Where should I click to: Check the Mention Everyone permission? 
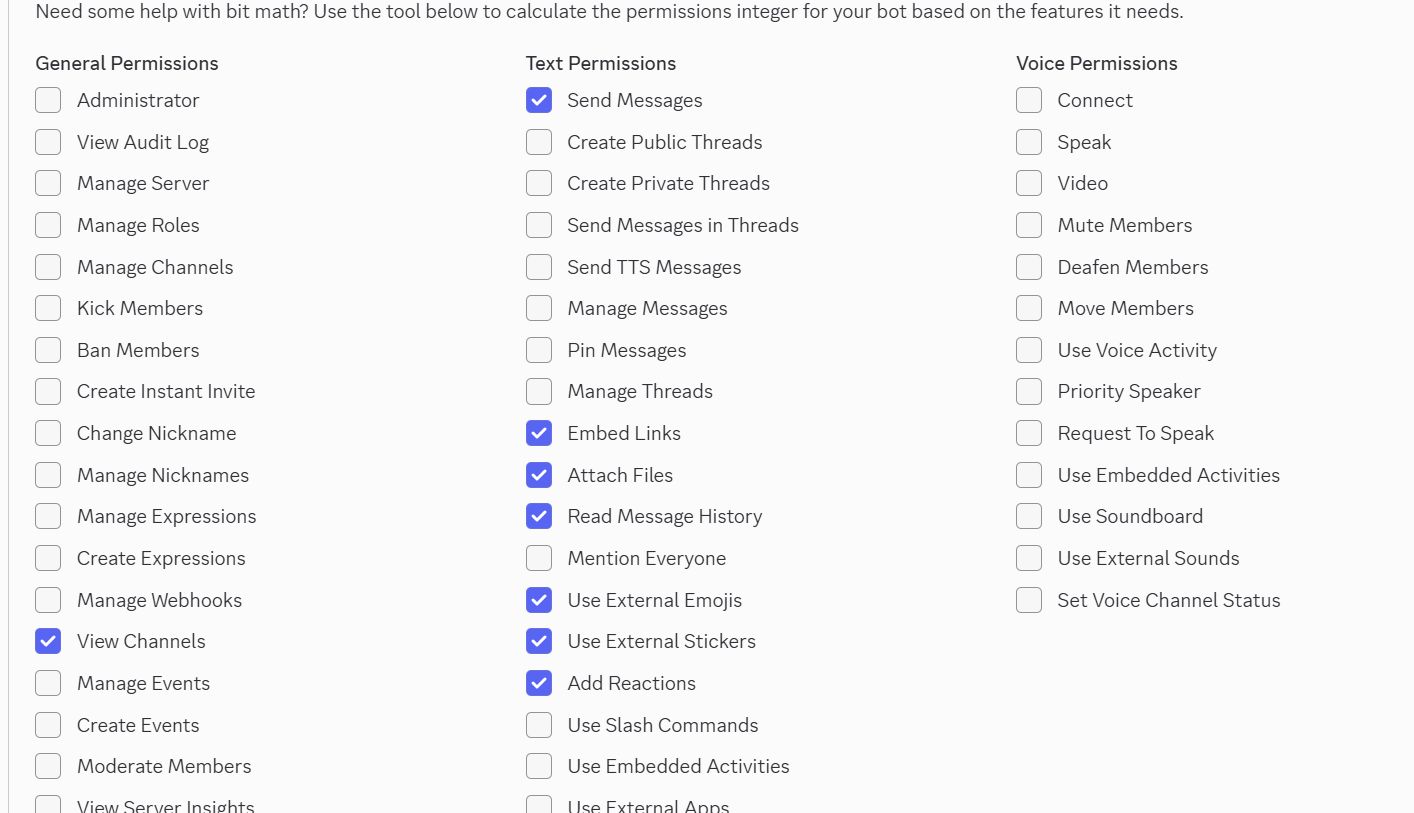coord(539,558)
